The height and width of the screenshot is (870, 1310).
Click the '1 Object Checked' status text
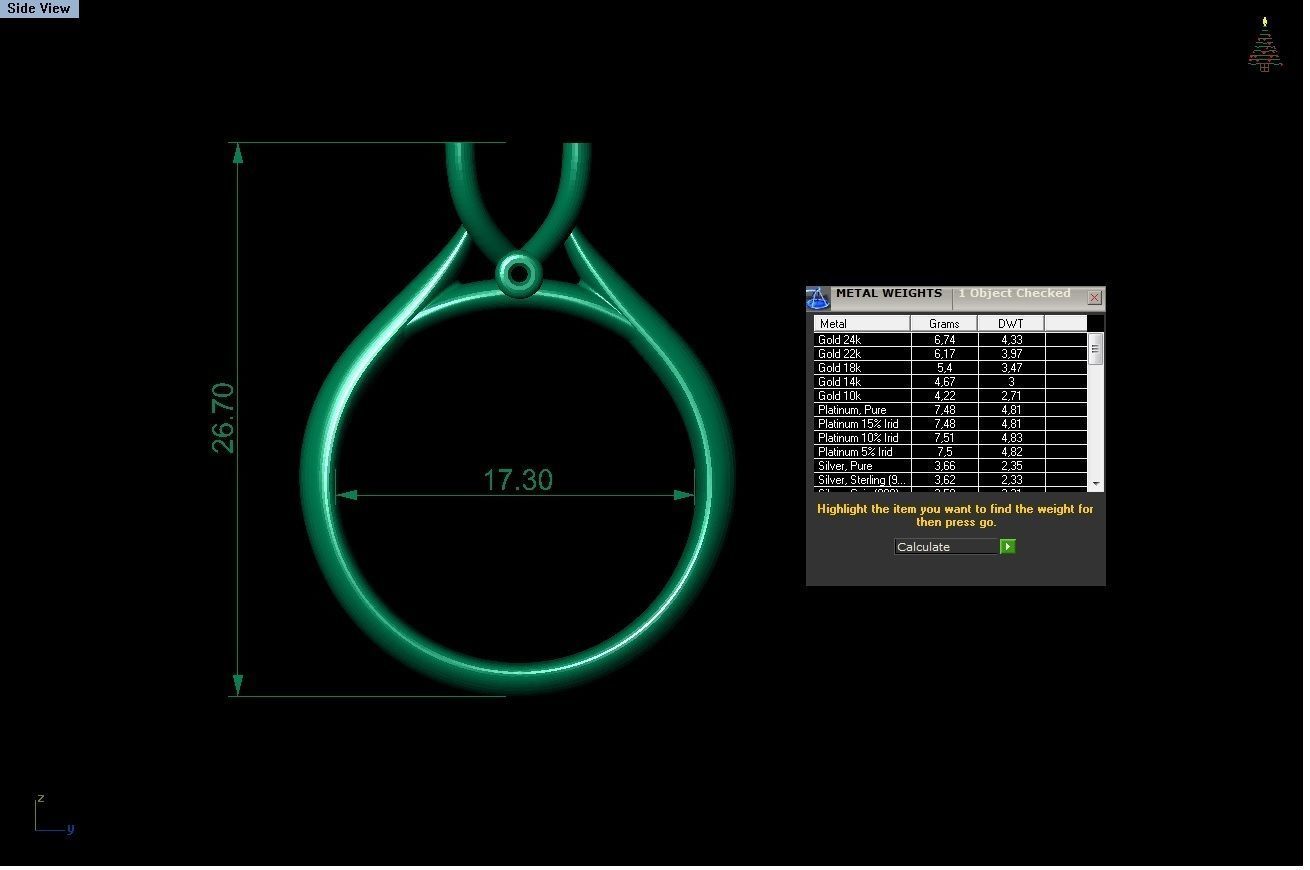point(1014,294)
